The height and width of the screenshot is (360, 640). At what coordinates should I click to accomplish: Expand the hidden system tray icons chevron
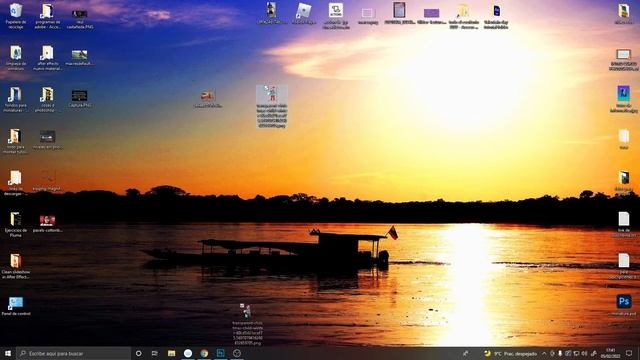pyautogui.click(x=544, y=353)
